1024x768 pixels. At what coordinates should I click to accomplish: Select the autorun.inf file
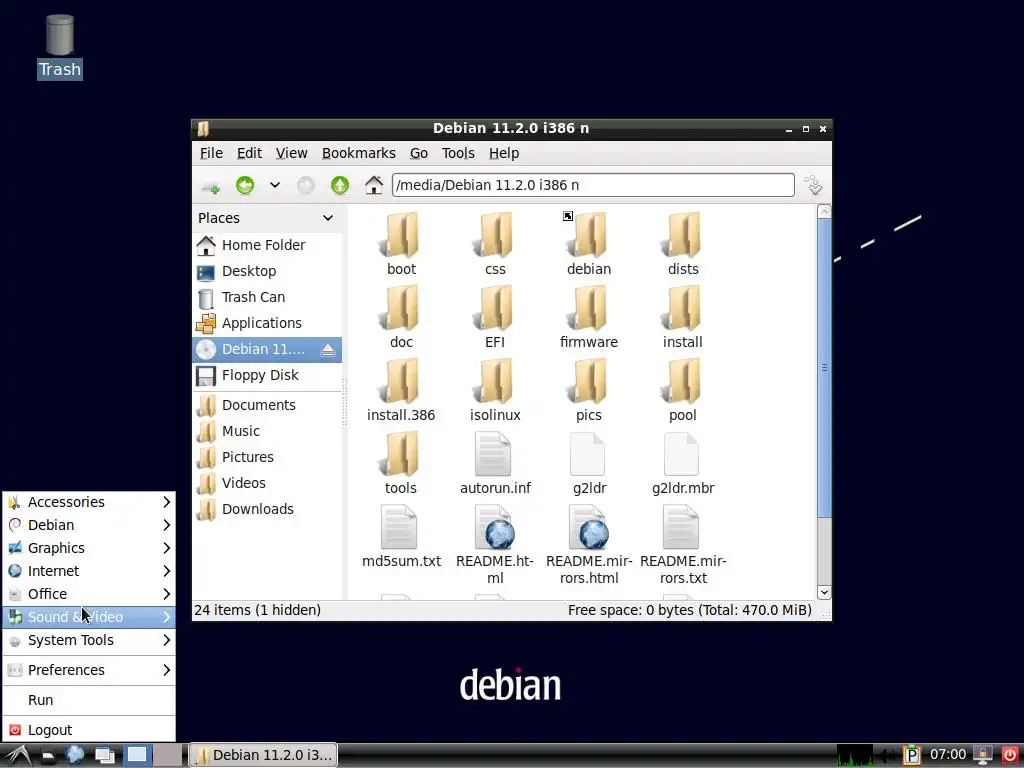pyautogui.click(x=495, y=463)
